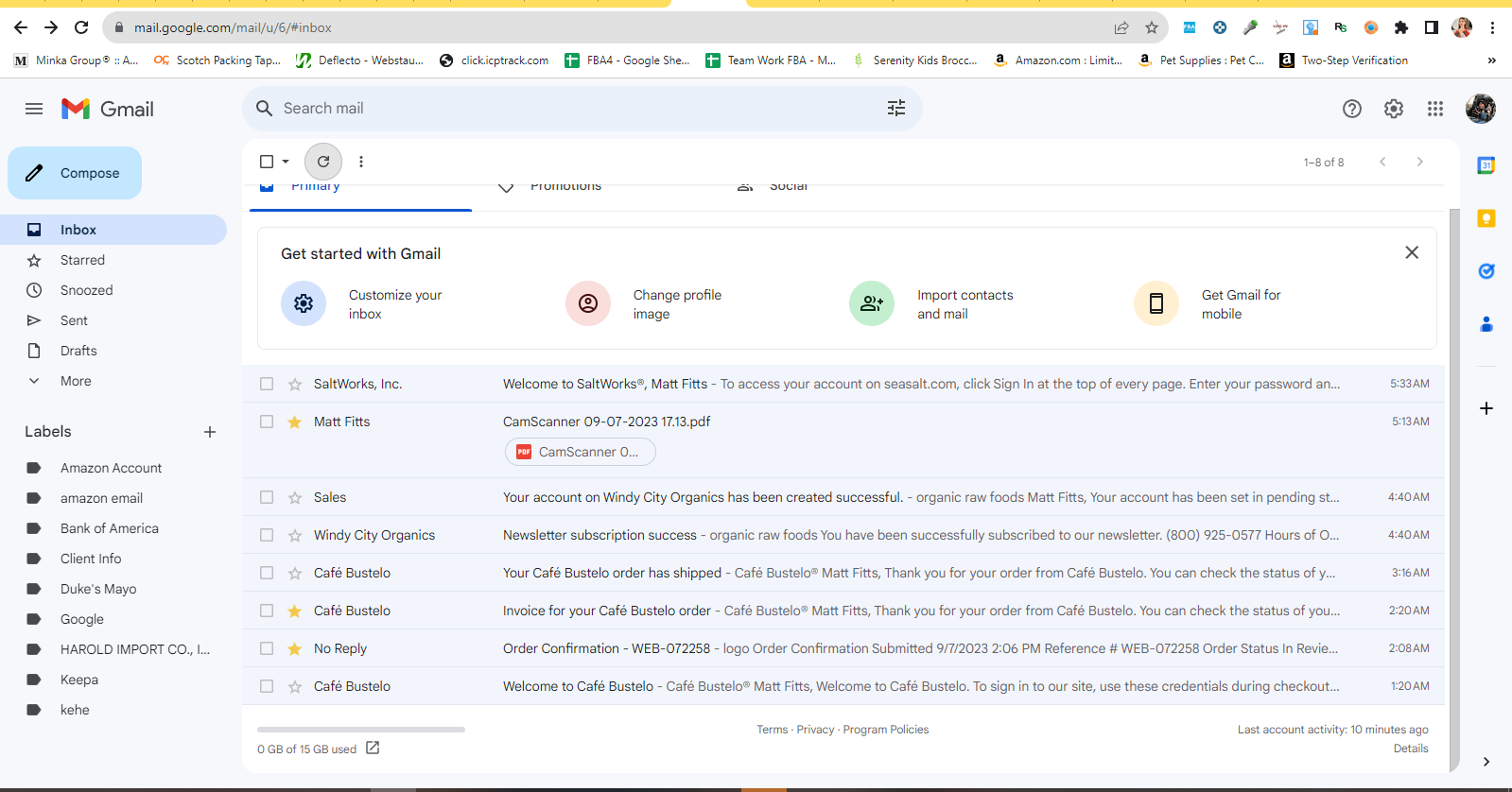
Task: Open Google Calendar side panel
Action: click(1486, 165)
